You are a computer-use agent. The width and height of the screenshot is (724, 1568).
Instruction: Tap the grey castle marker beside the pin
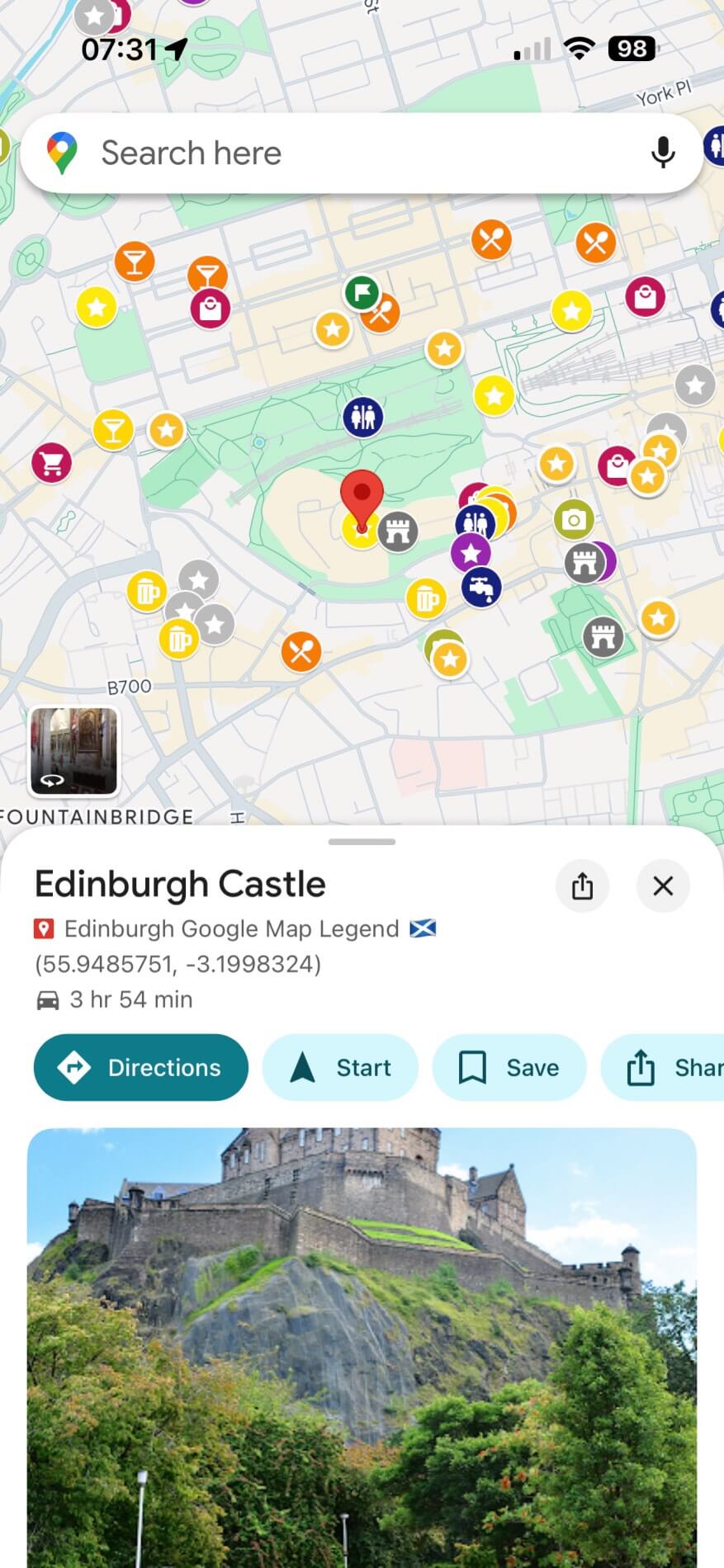[399, 531]
